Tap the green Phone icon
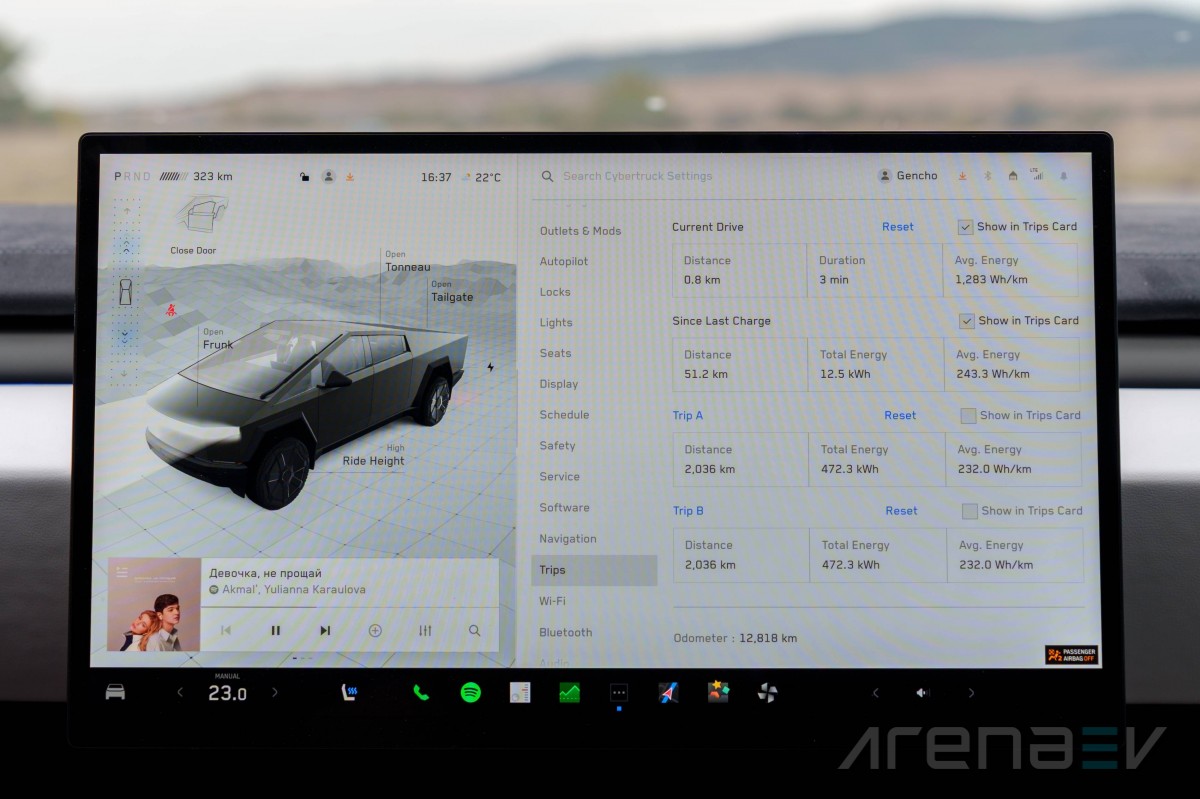The image size is (1200, 799). click(x=421, y=692)
